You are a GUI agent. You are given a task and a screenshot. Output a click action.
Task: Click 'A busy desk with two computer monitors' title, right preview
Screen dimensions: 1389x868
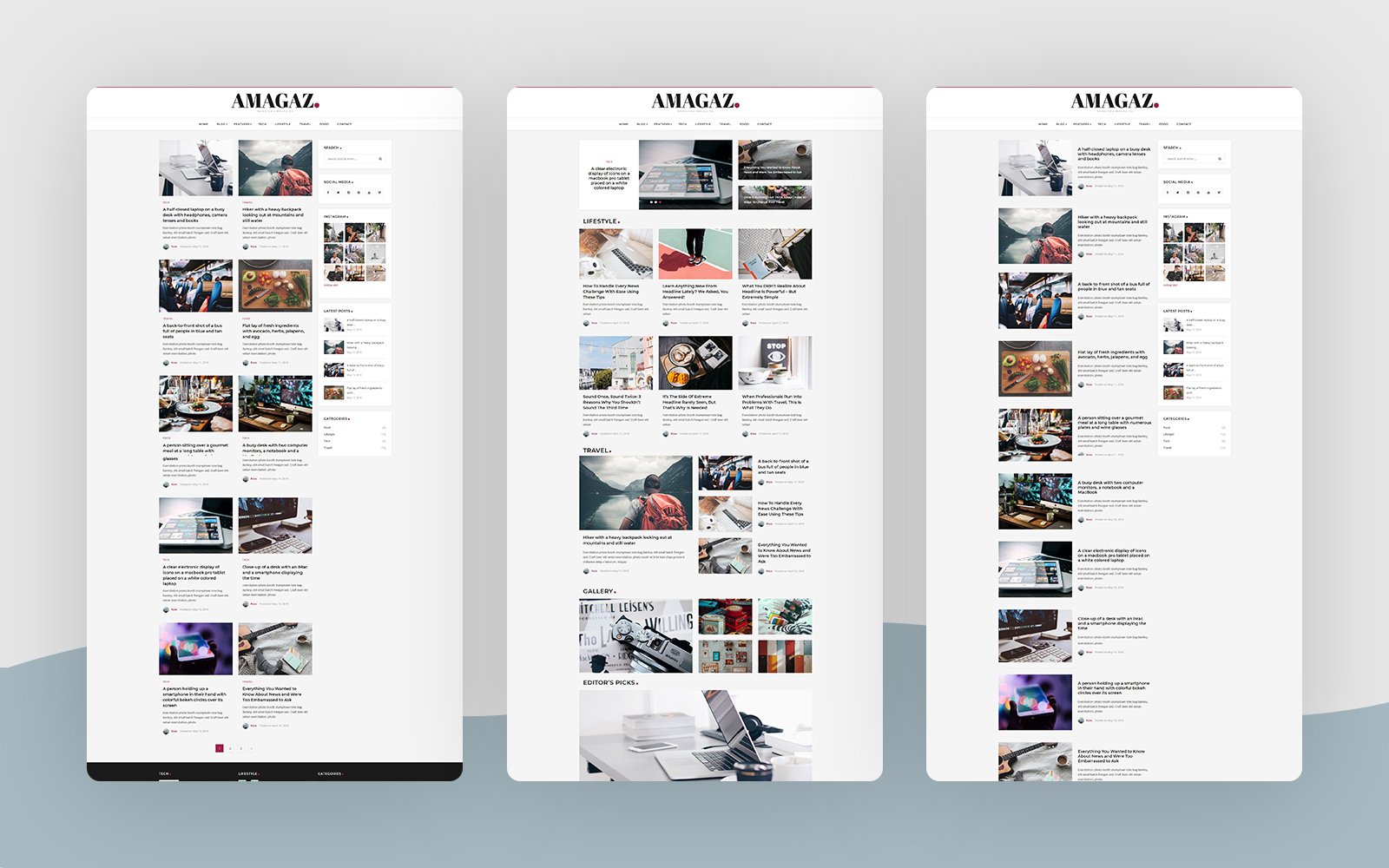point(1111,487)
